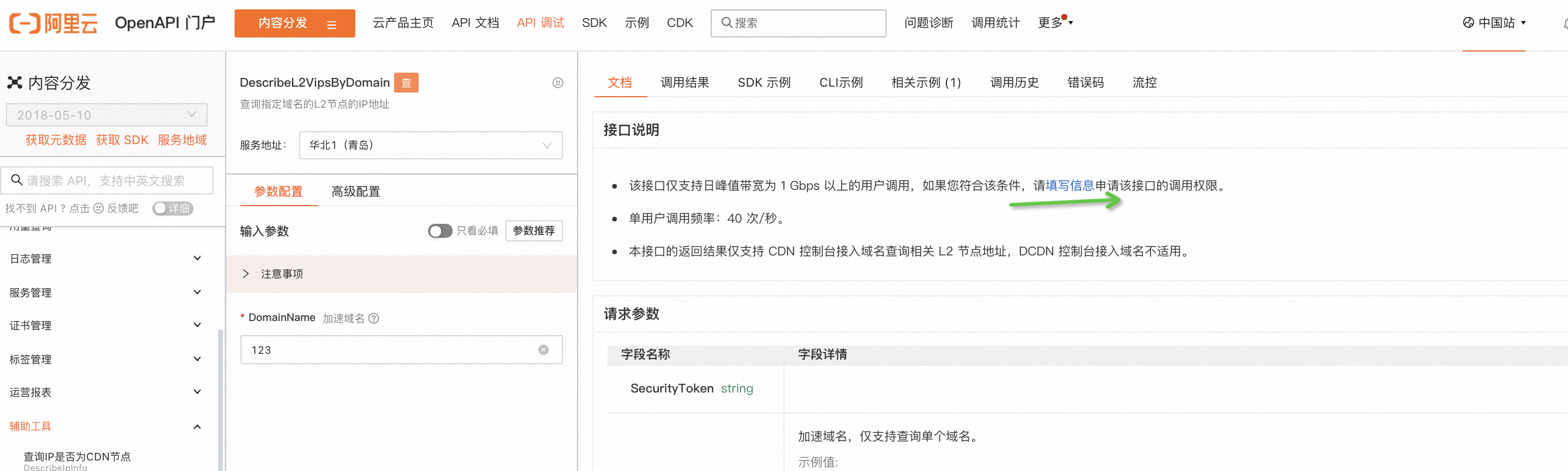The image size is (1568, 471).
Task: Expand 证书管理 category
Action: (x=106, y=325)
